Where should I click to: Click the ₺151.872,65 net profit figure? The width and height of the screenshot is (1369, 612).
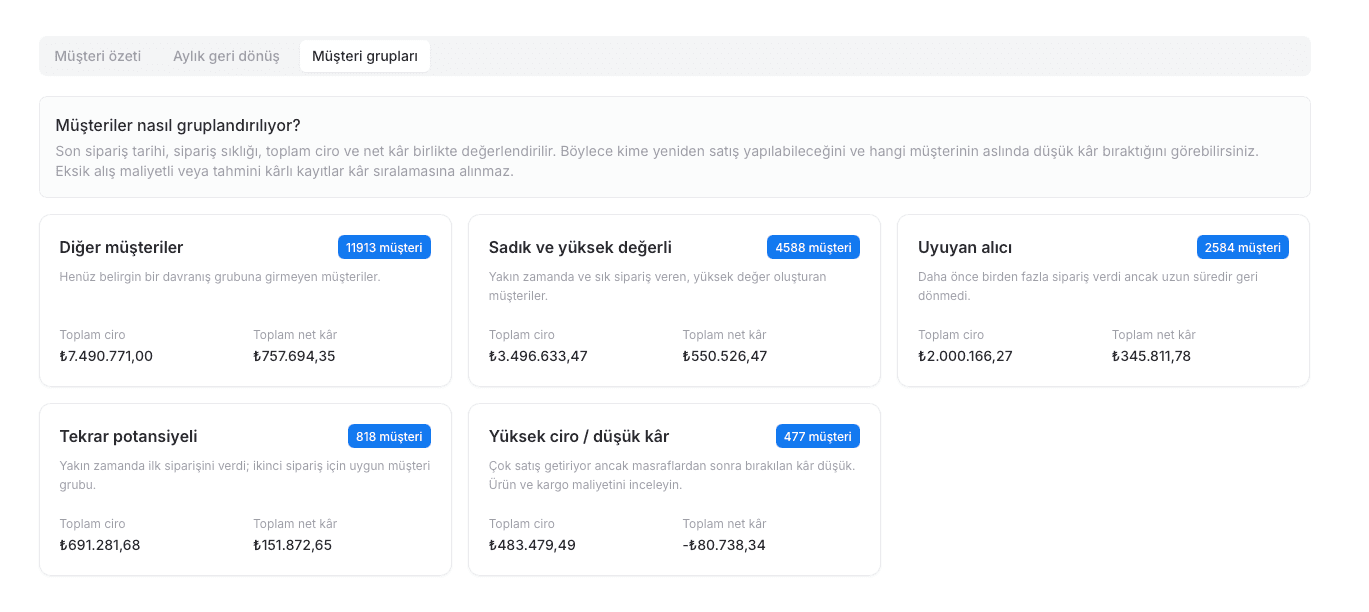pos(292,545)
